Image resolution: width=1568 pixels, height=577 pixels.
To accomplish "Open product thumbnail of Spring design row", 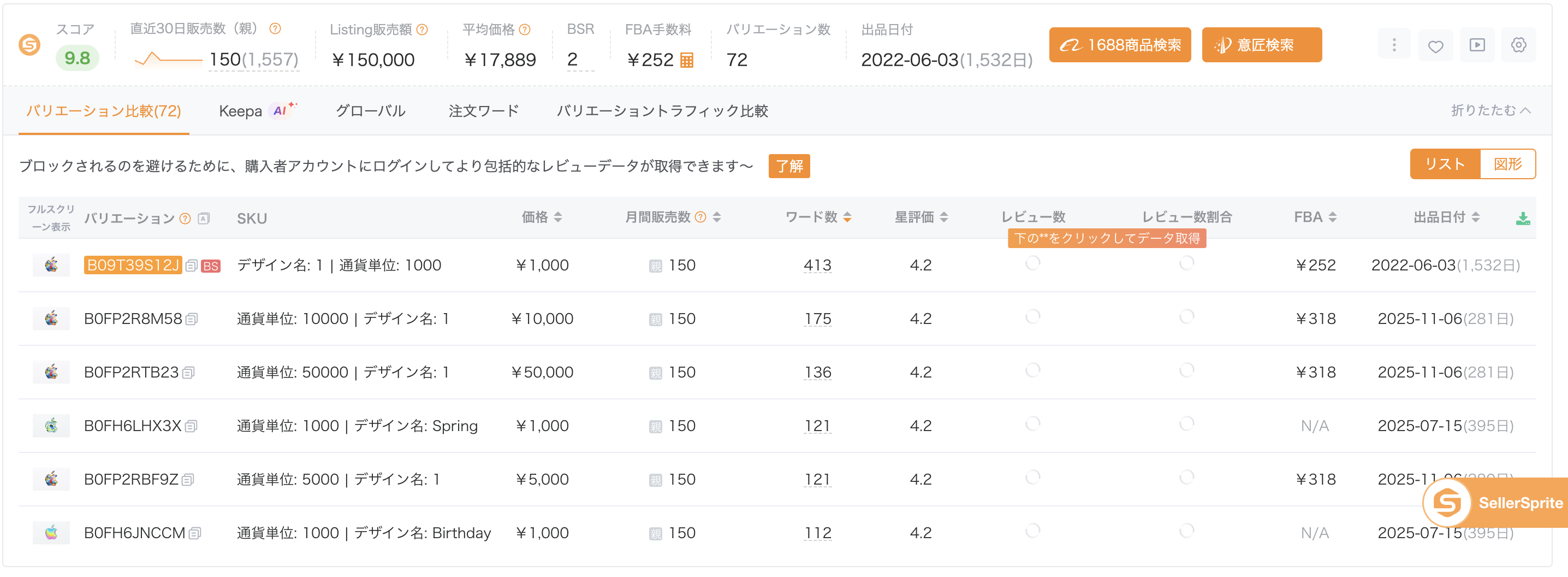I will coord(51,426).
